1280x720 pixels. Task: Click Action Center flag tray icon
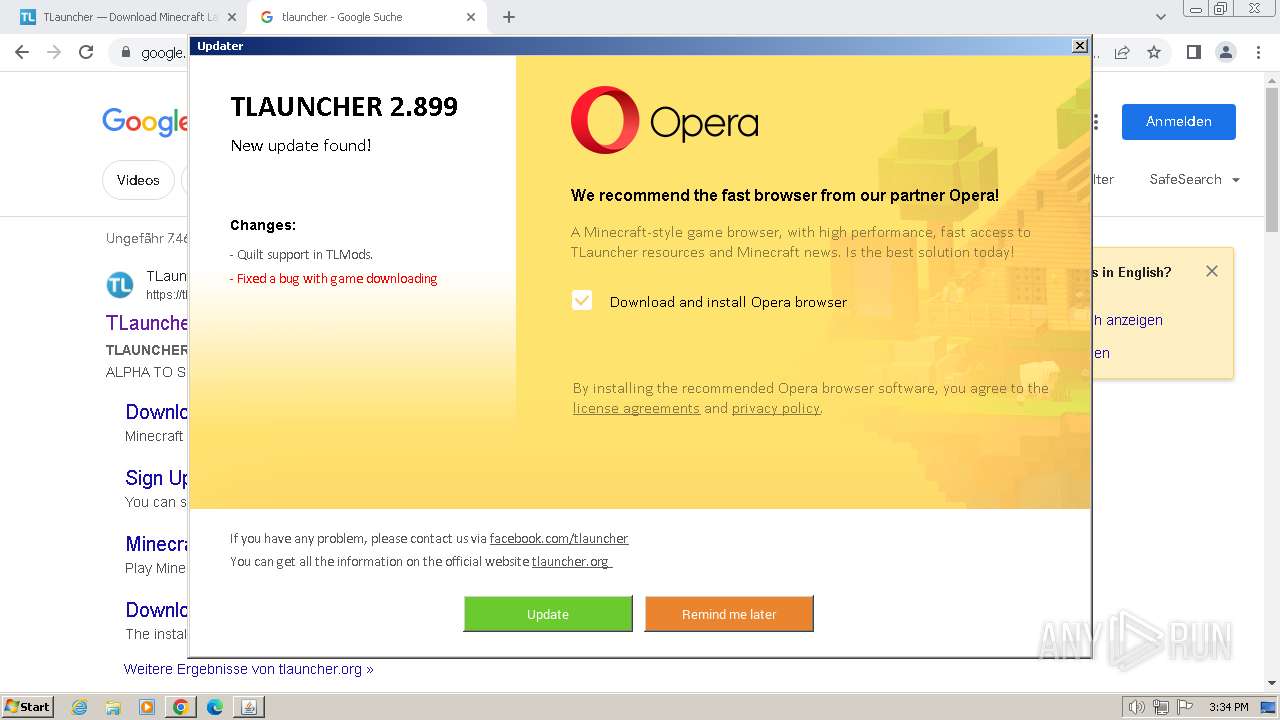click(1183, 707)
